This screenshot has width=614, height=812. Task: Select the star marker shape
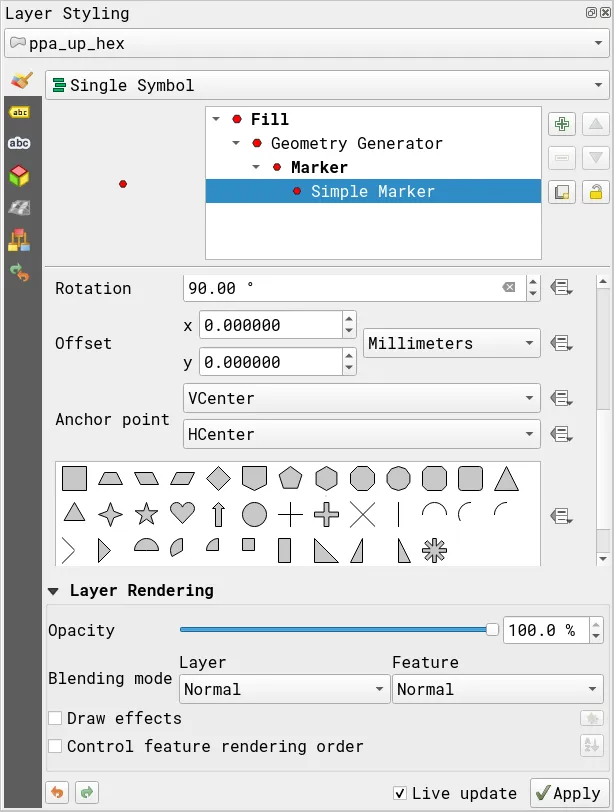tap(147, 514)
